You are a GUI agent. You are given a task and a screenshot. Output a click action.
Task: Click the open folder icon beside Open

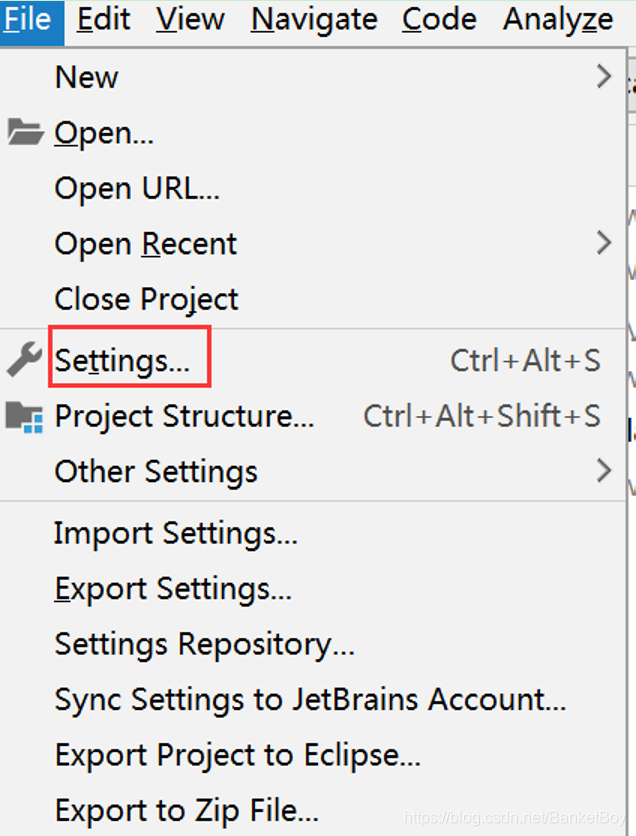(25, 132)
